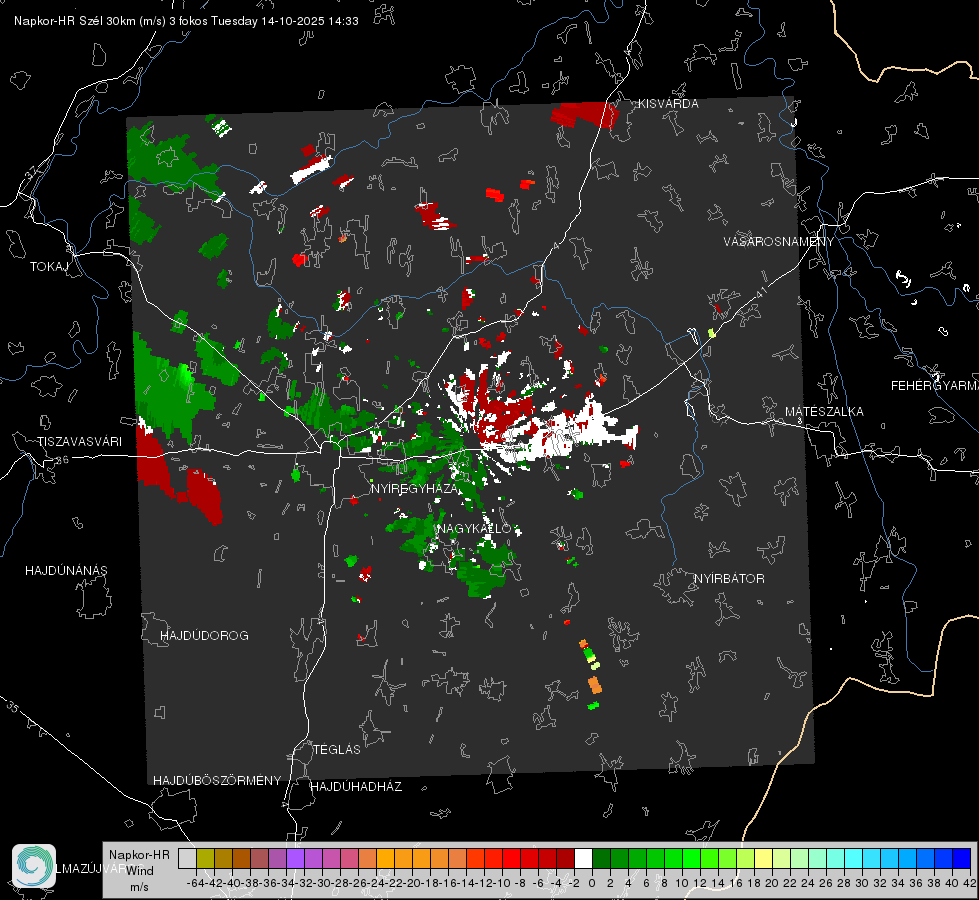
Task: Click the HAJDÚBÖSZÖRMÉNY label
Action: pyautogui.click(x=217, y=781)
